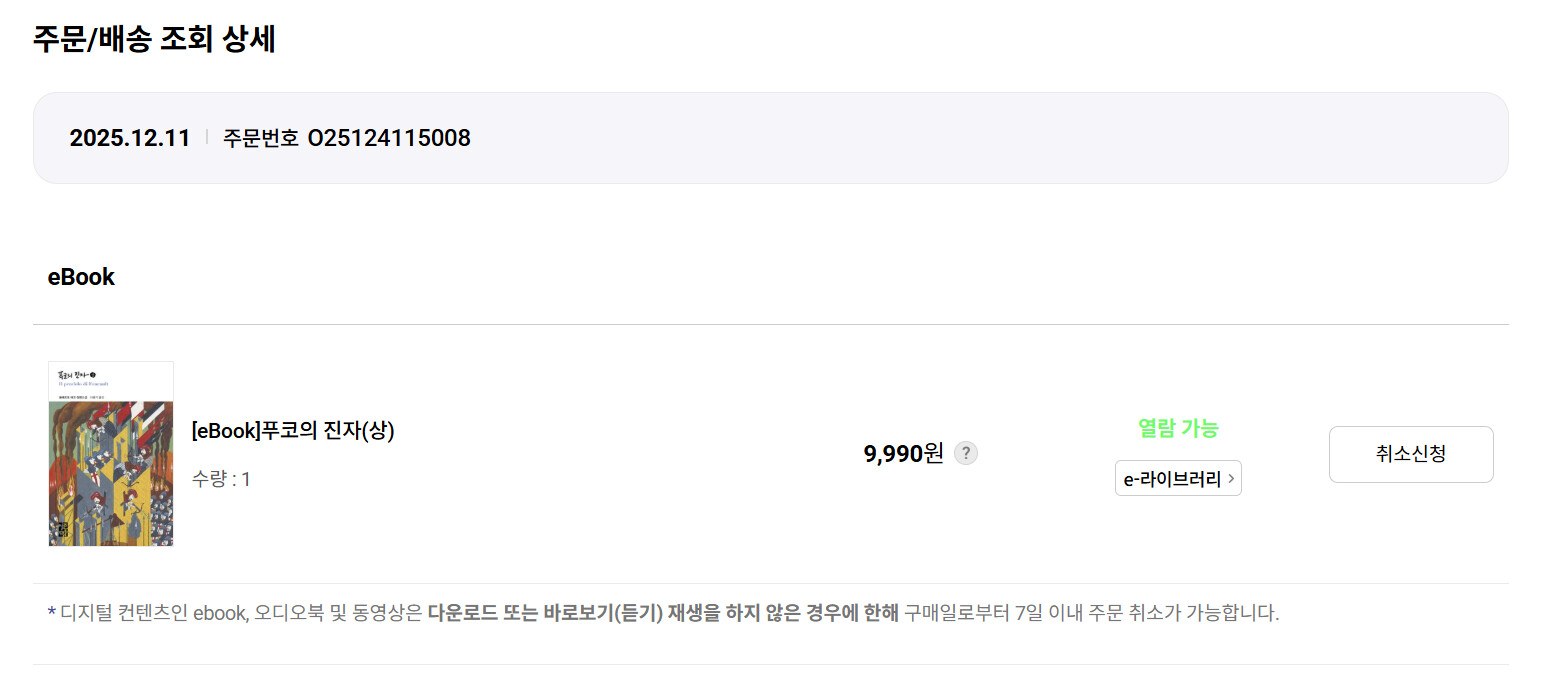1564x694 pixels.
Task: Click the 주문번호 label
Action: pos(260,138)
